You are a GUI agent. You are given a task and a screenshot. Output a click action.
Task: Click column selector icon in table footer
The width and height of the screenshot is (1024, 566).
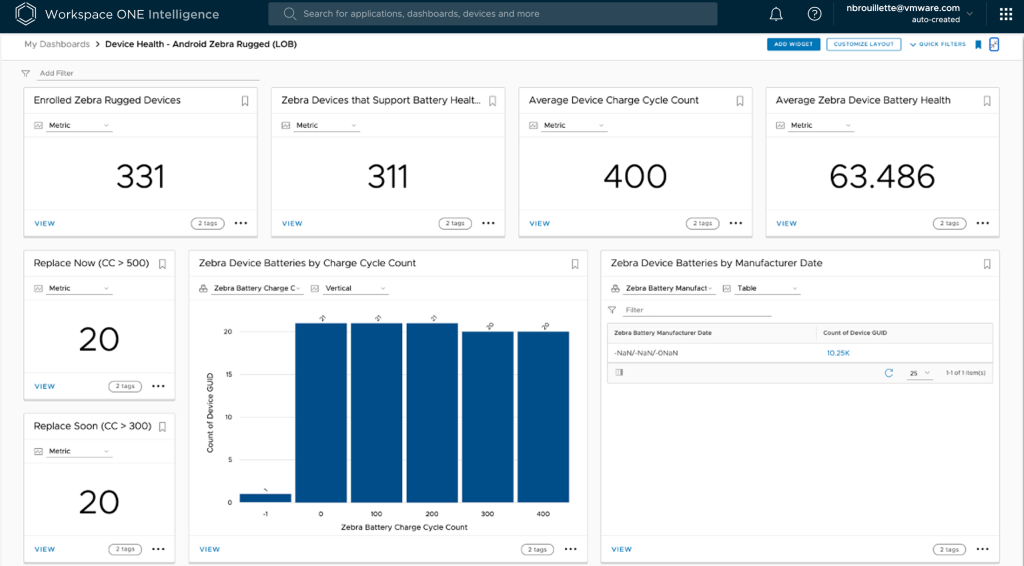point(619,373)
